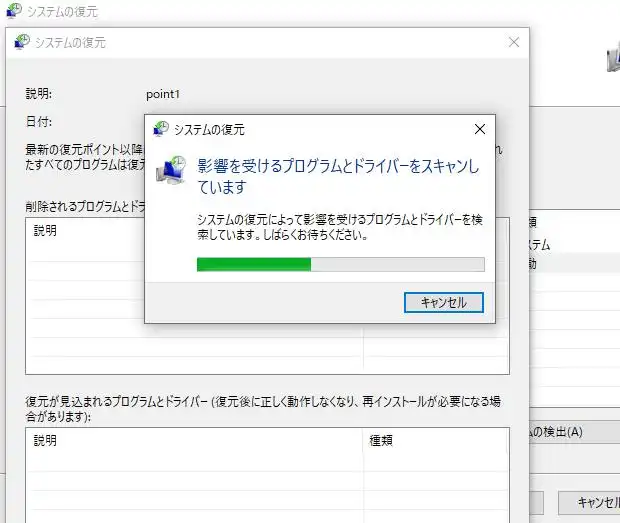Close the point1 details window with X
620x523 pixels.
tap(514, 43)
